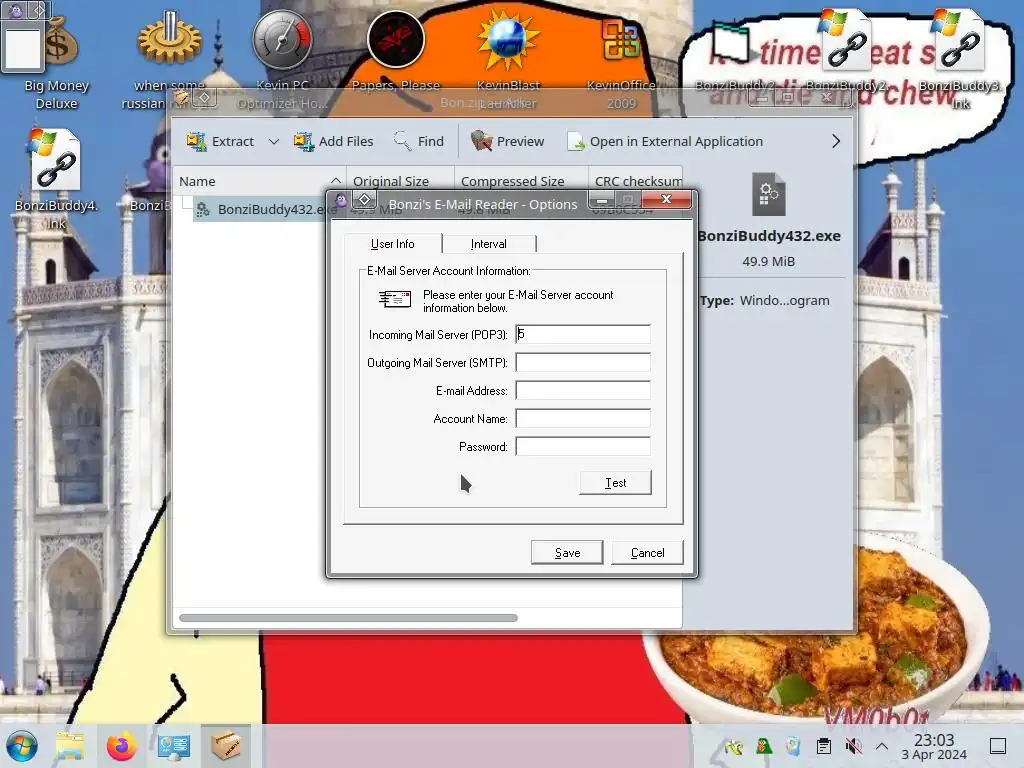Launch Firefox from the taskbar

pos(121,746)
